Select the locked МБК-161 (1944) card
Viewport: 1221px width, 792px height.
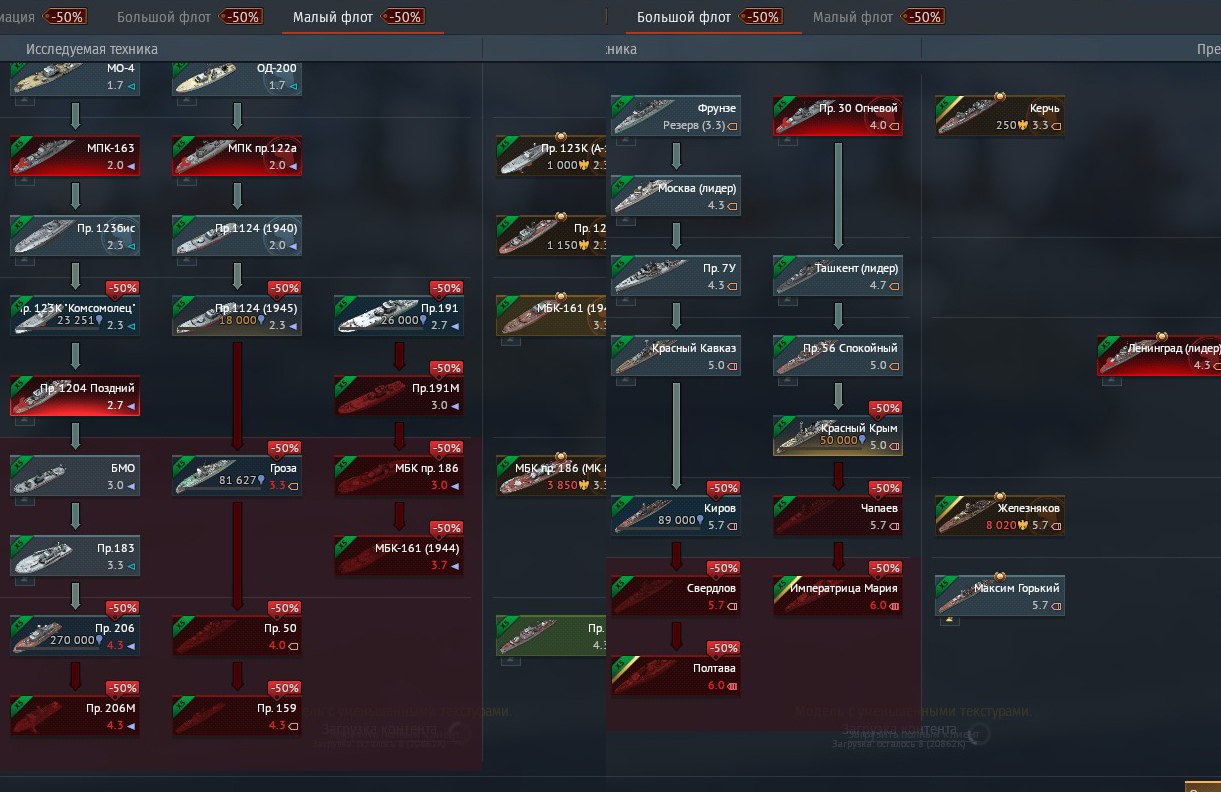tap(399, 556)
